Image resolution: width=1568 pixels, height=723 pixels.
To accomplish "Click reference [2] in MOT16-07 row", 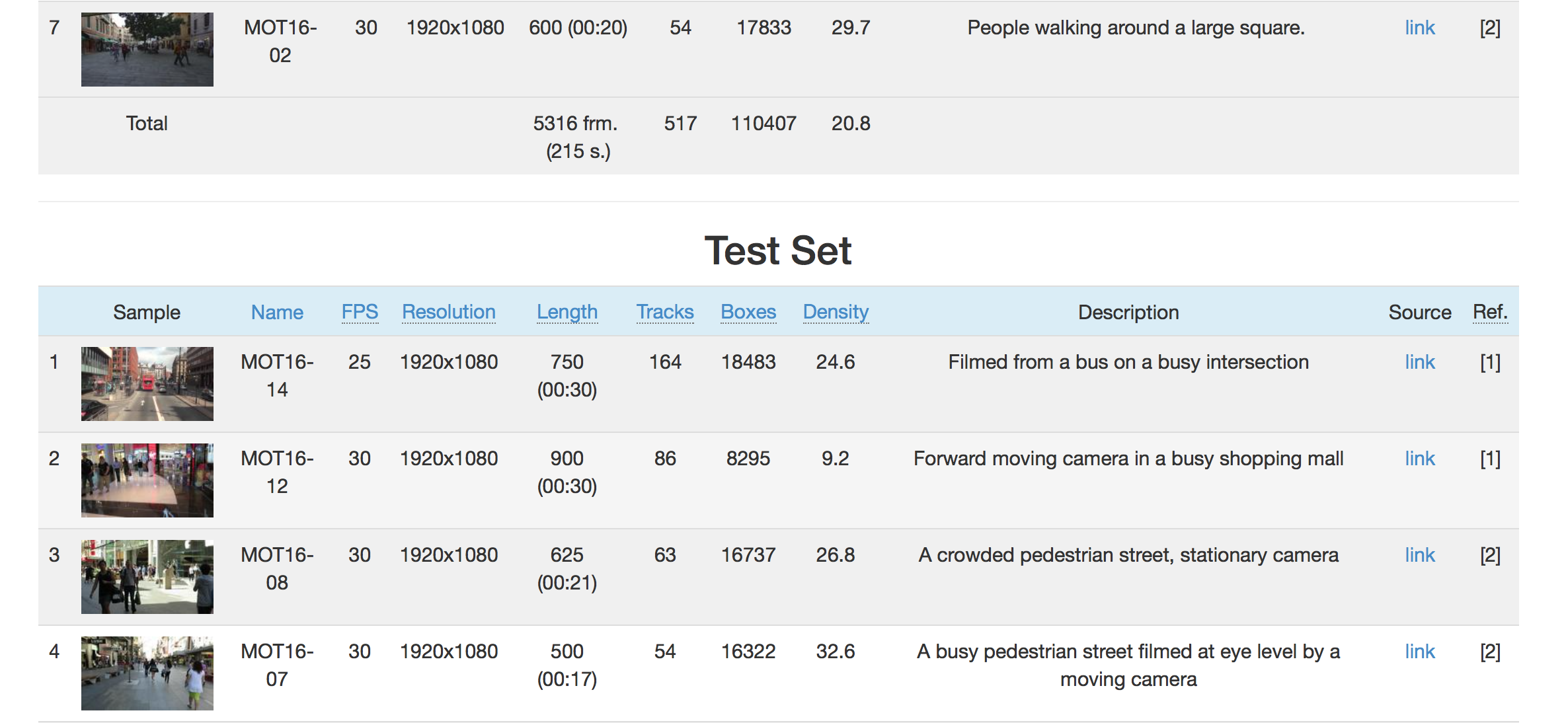I will point(1489,652).
